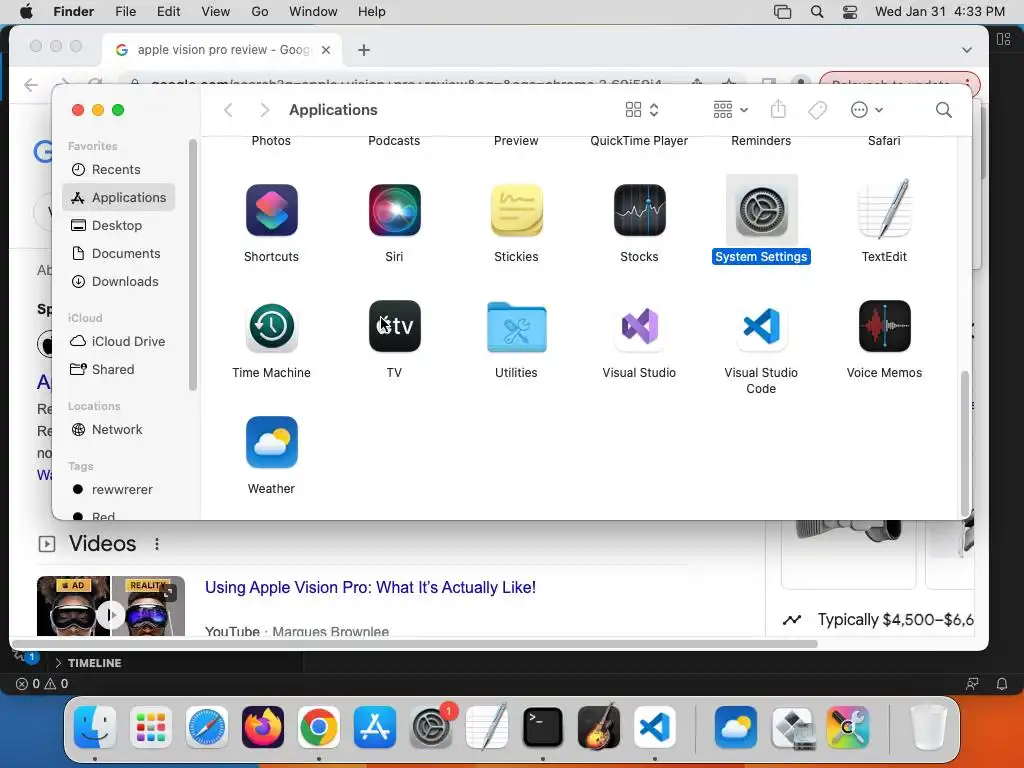Open the Go menu
Viewport: 1024px width, 768px height.
point(260,12)
